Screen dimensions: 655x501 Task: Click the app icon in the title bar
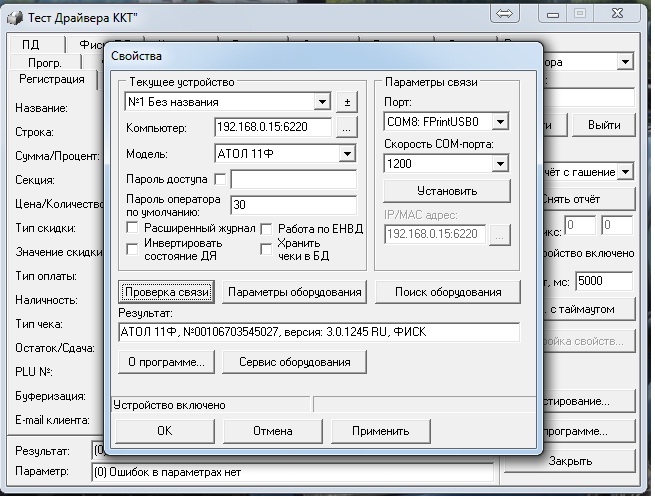click(x=14, y=18)
